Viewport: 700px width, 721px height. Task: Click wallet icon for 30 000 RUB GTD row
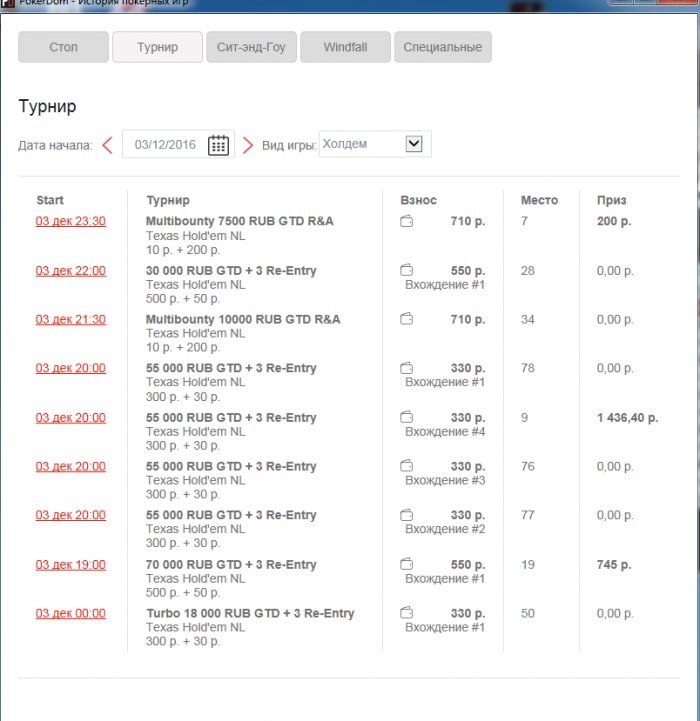coord(407,270)
